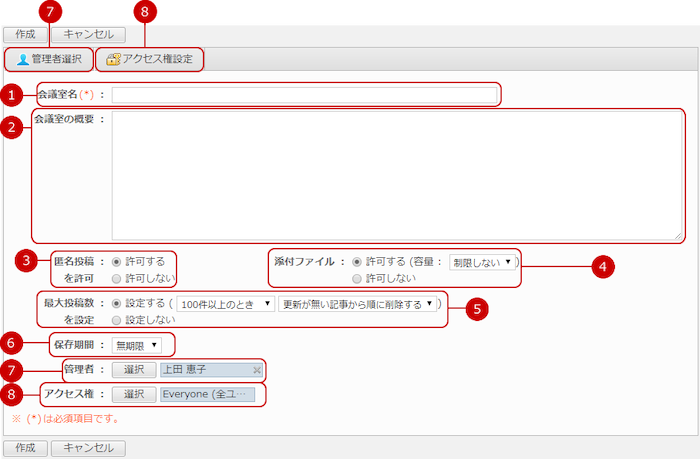Select 許可しない for 匿名投稿
Screen dimensions: 700x459
point(117,279)
